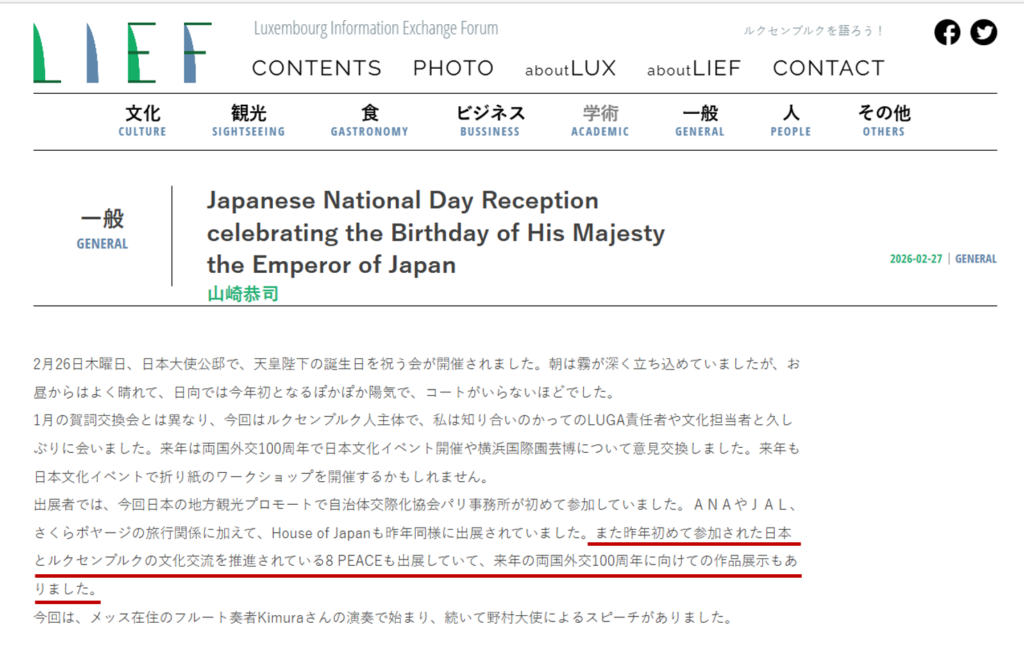Open the その他 OTHERS category
The width and height of the screenshot is (1024, 652).
(884, 121)
